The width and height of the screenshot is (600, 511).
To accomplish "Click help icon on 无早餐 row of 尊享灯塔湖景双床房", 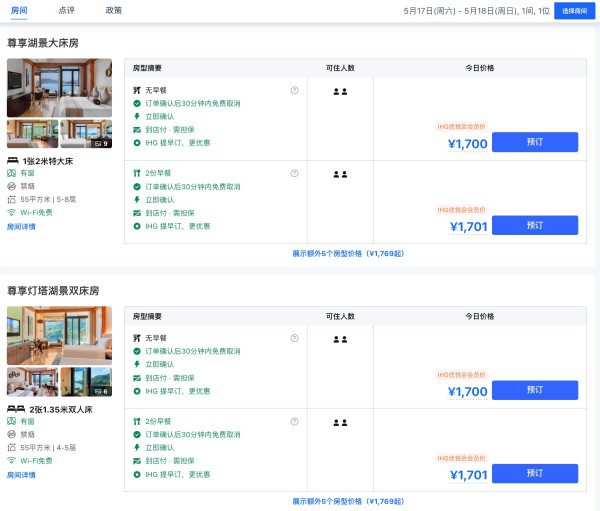I will click(294, 338).
